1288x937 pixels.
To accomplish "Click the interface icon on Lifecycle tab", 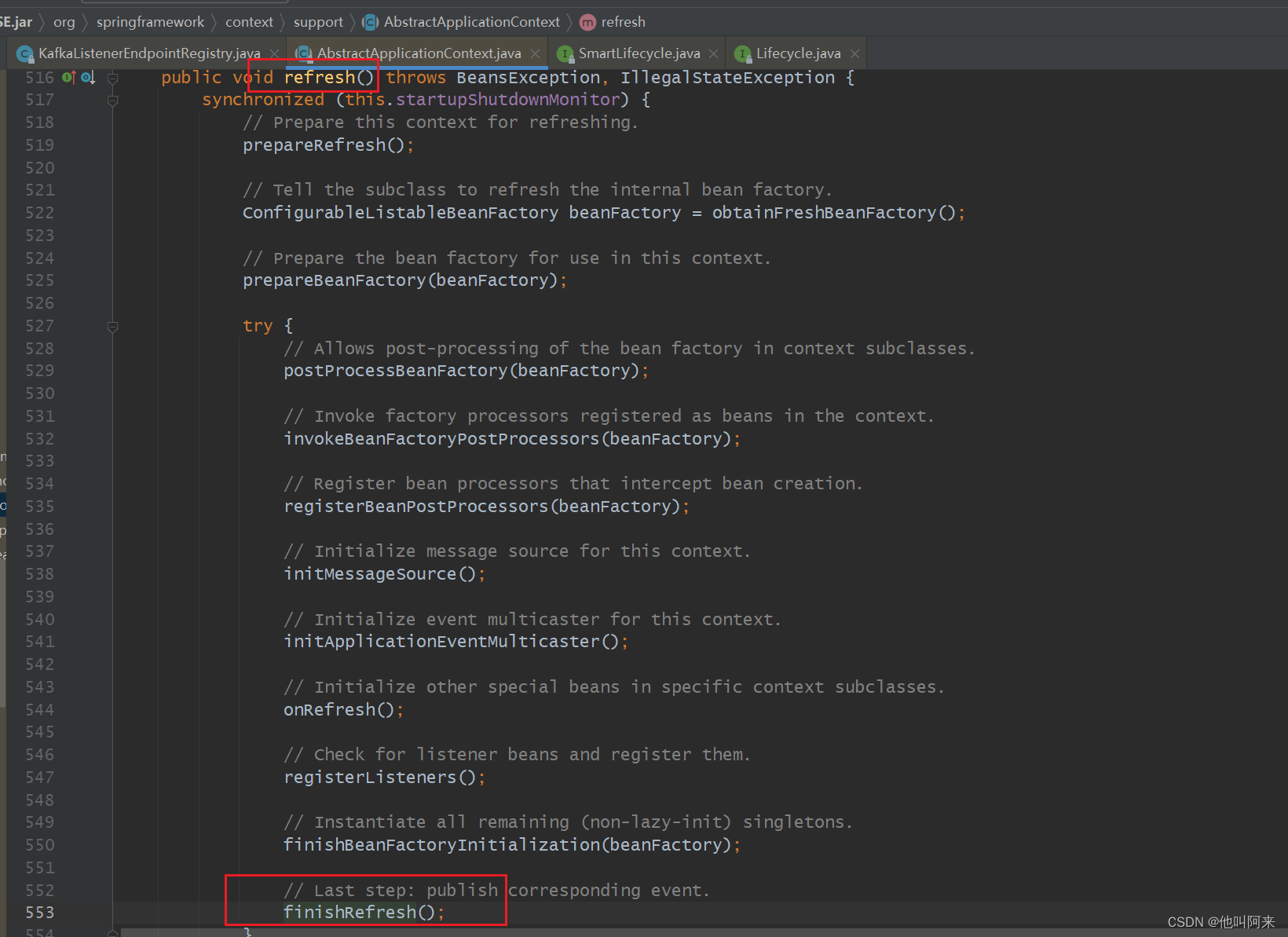I will coord(742,53).
